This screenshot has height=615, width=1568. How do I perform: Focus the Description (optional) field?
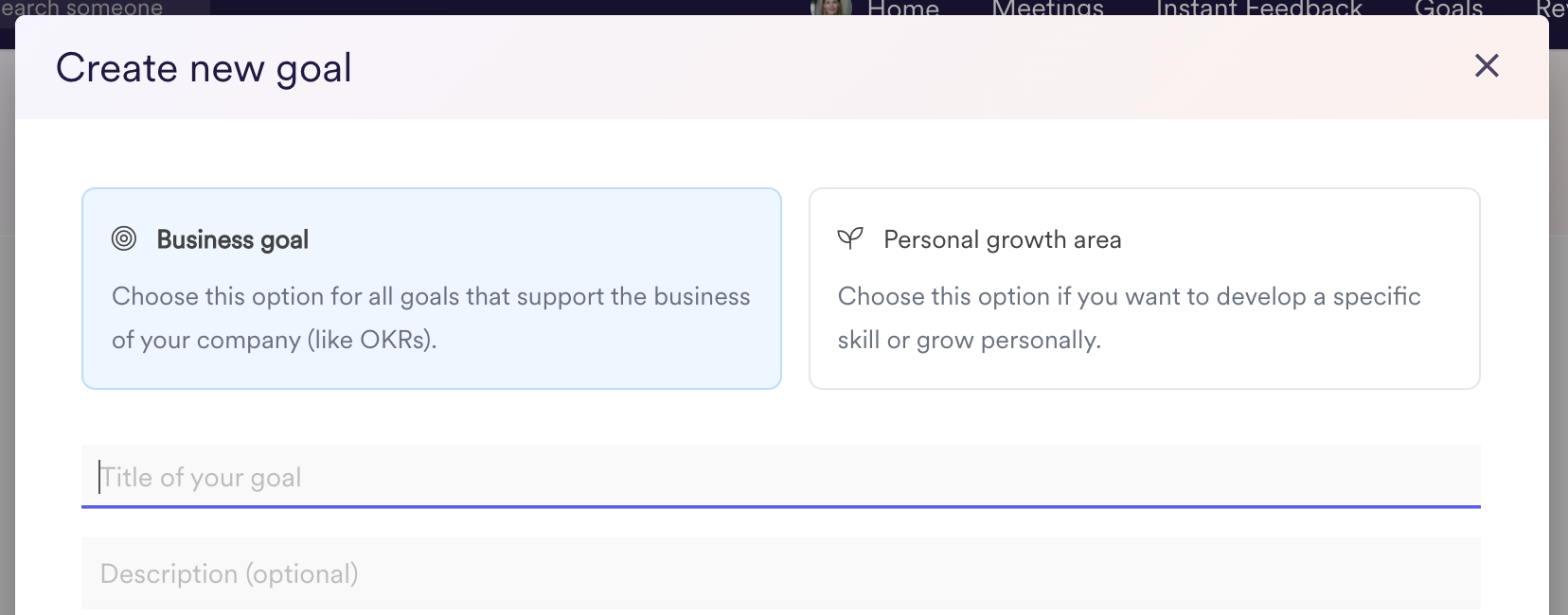pyautogui.click(x=780, y=573)
